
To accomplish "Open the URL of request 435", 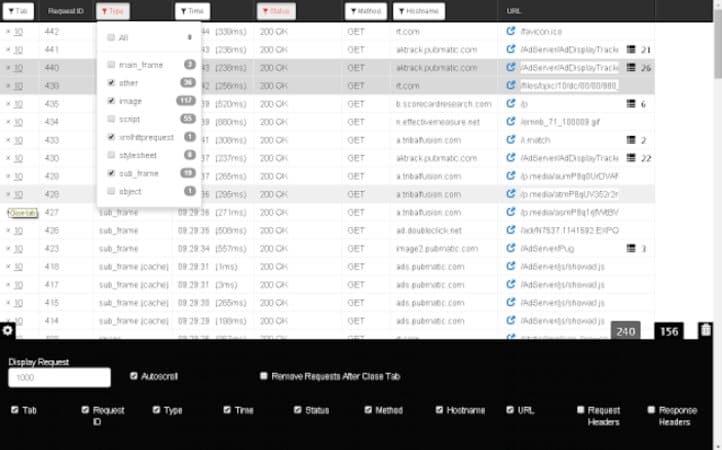I will [x=510, y=104].
